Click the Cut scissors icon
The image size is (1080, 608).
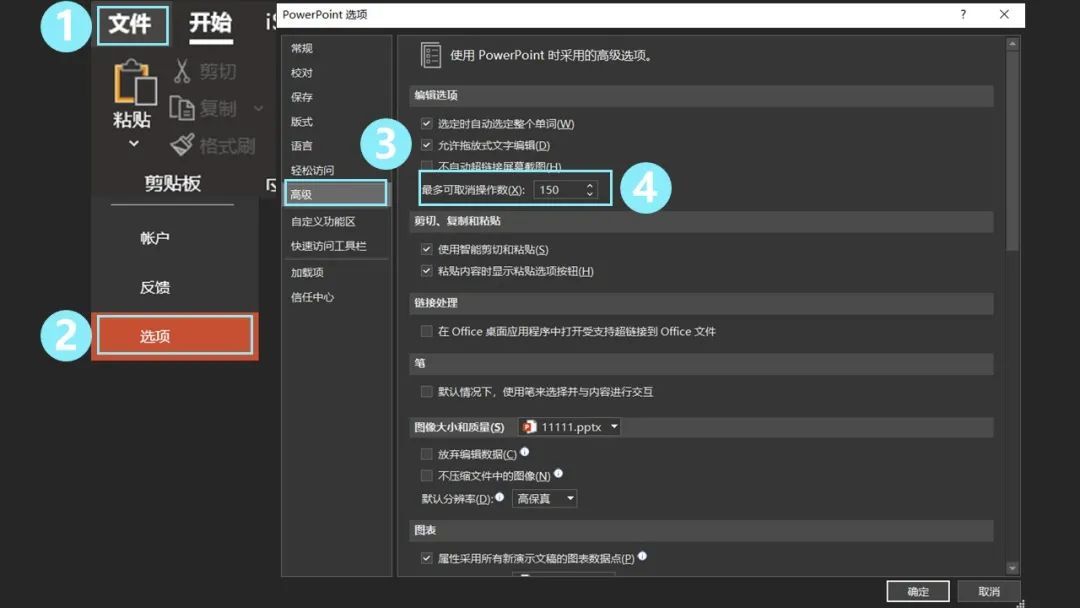tap(182, 71)
